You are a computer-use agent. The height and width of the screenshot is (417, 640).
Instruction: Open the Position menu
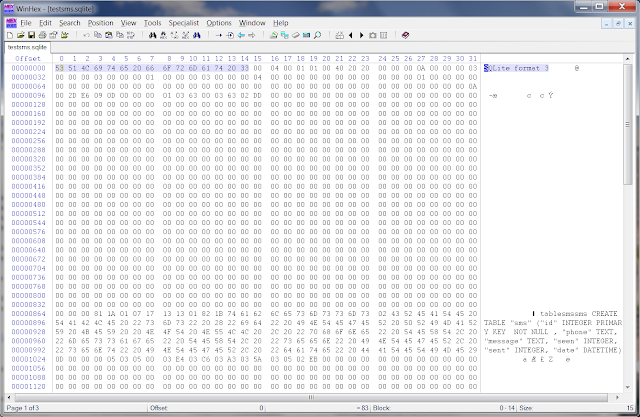(x=100, y=23)
